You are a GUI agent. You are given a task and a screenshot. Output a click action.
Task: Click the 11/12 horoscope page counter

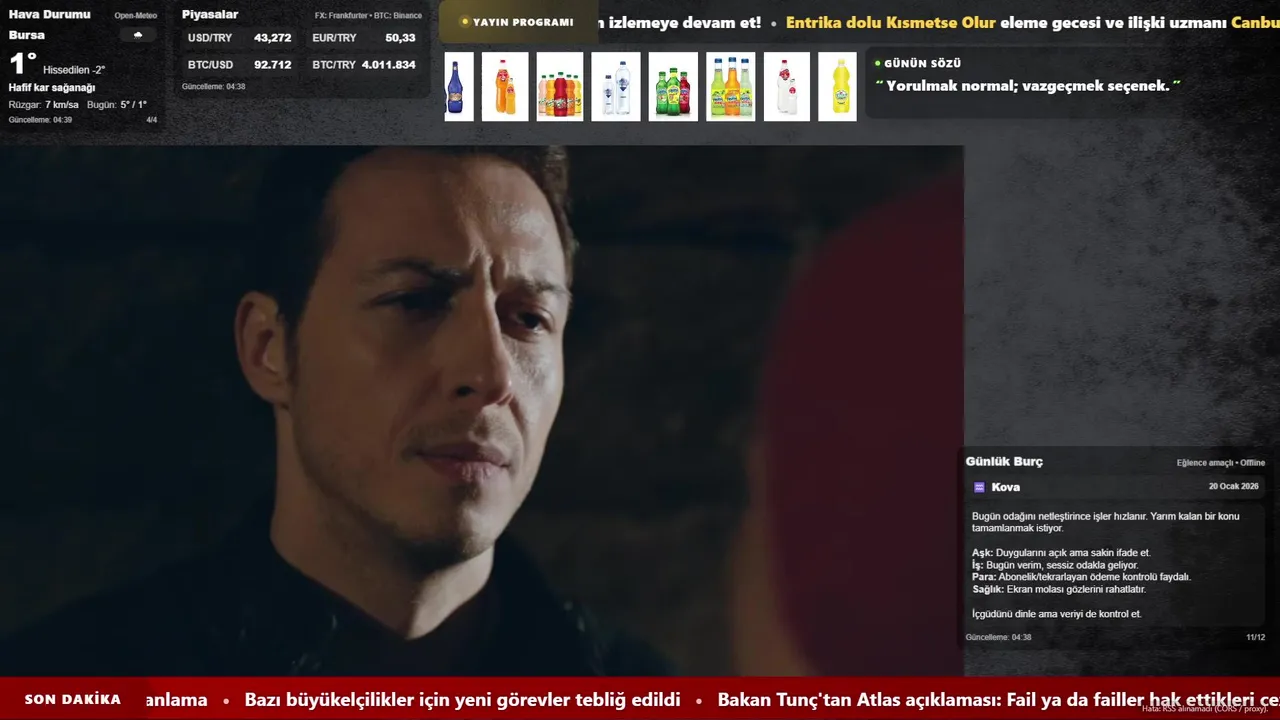pyautogui.click(x=1255, y=637)
